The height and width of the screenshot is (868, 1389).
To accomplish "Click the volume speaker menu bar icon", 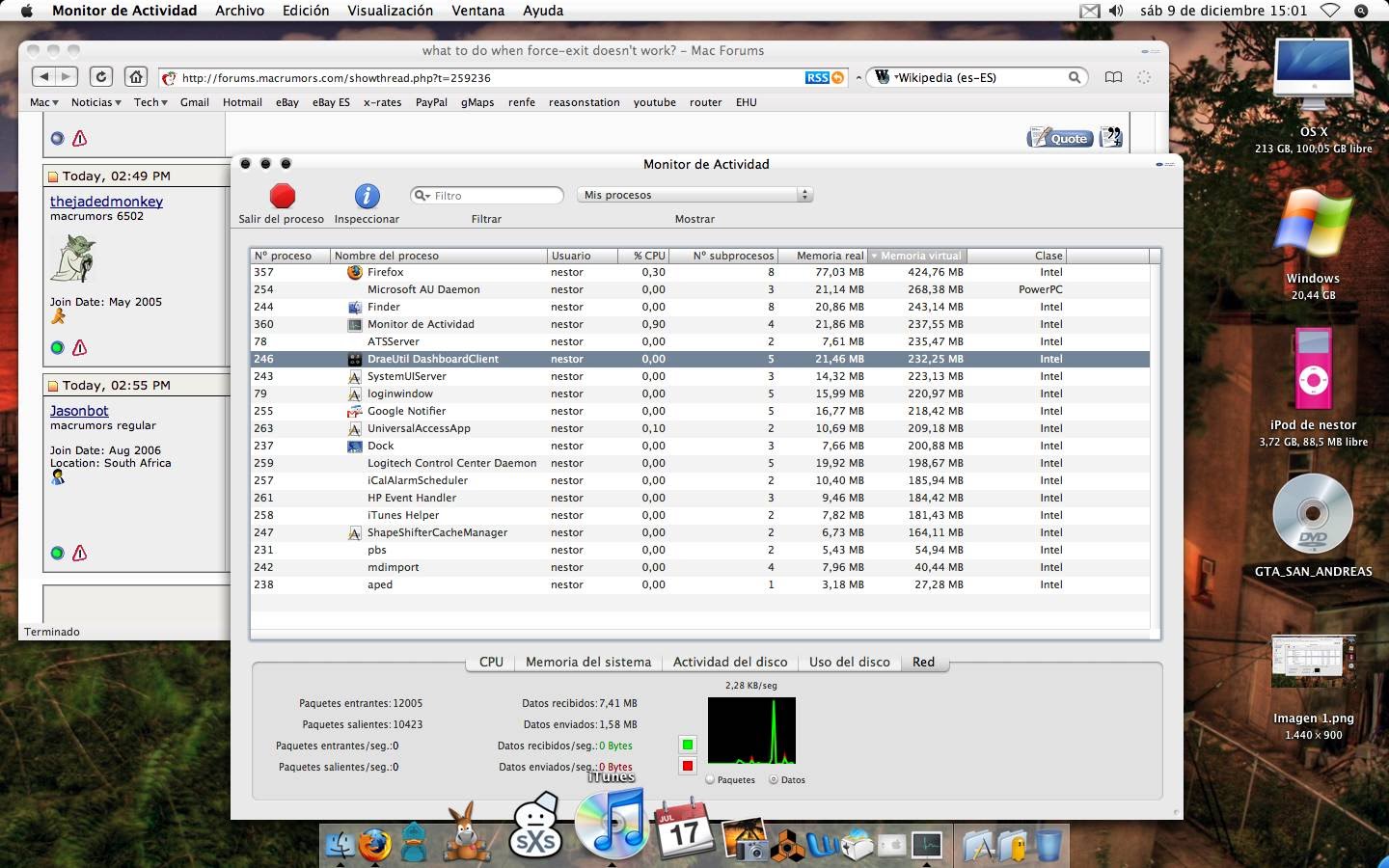I will coord(1116,11).
